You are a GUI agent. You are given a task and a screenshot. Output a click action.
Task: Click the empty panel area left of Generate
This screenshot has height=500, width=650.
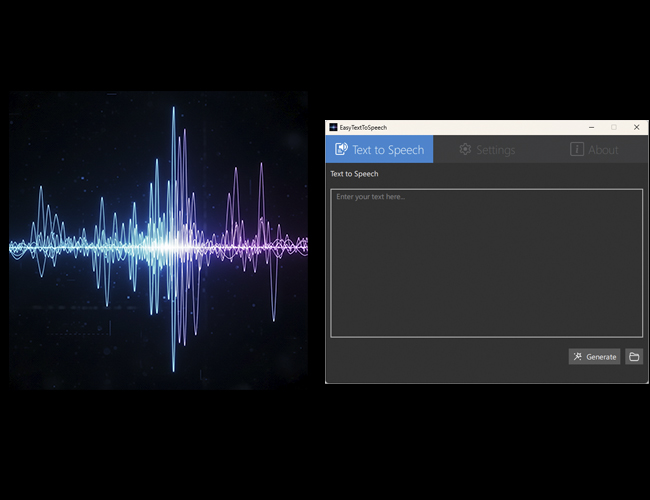pos(448,357)
